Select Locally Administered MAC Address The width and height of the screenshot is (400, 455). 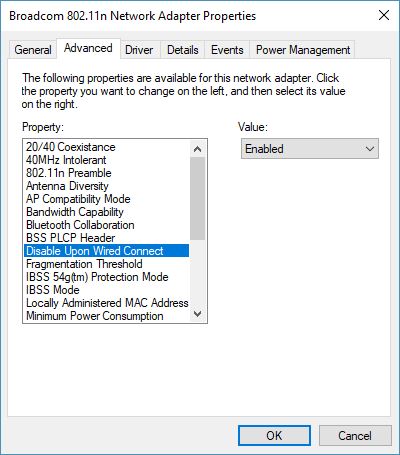coord(106,303)
